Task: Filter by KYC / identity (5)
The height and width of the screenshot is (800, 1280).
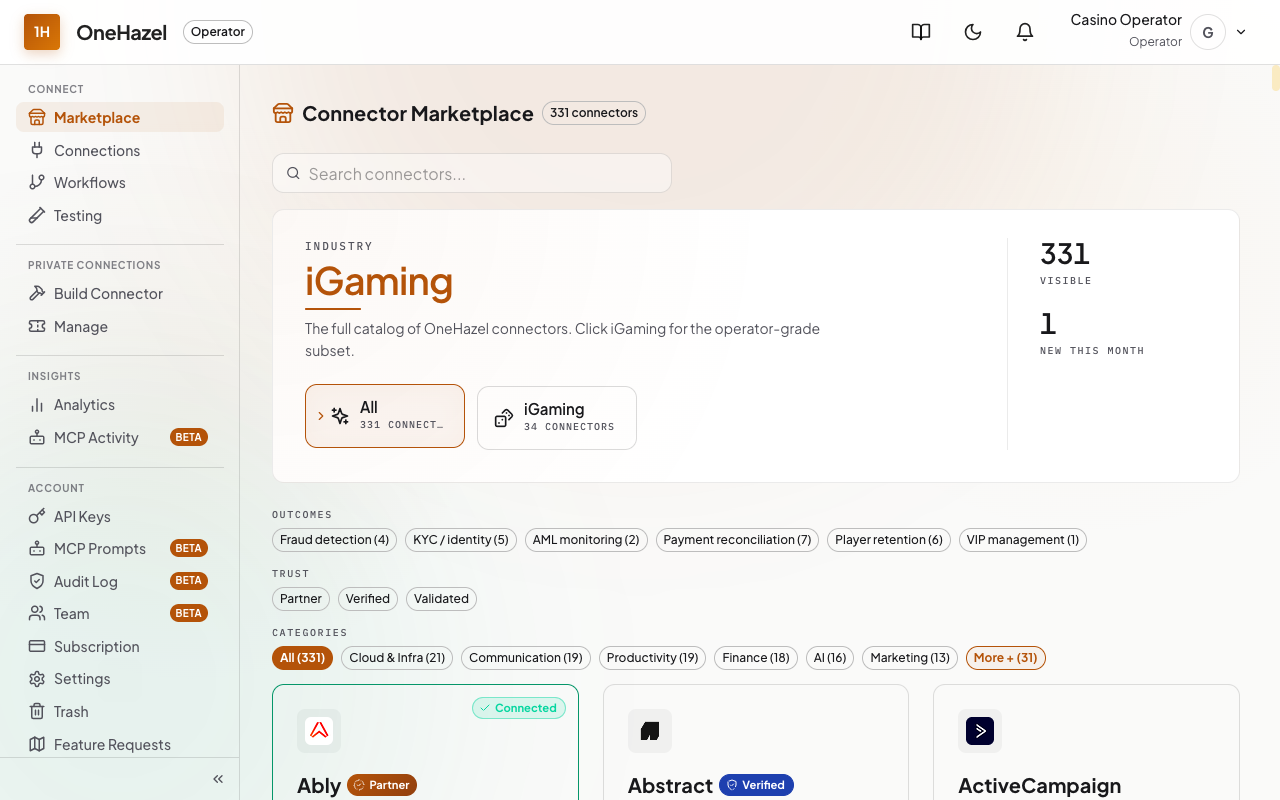Action: coord(461,540)
